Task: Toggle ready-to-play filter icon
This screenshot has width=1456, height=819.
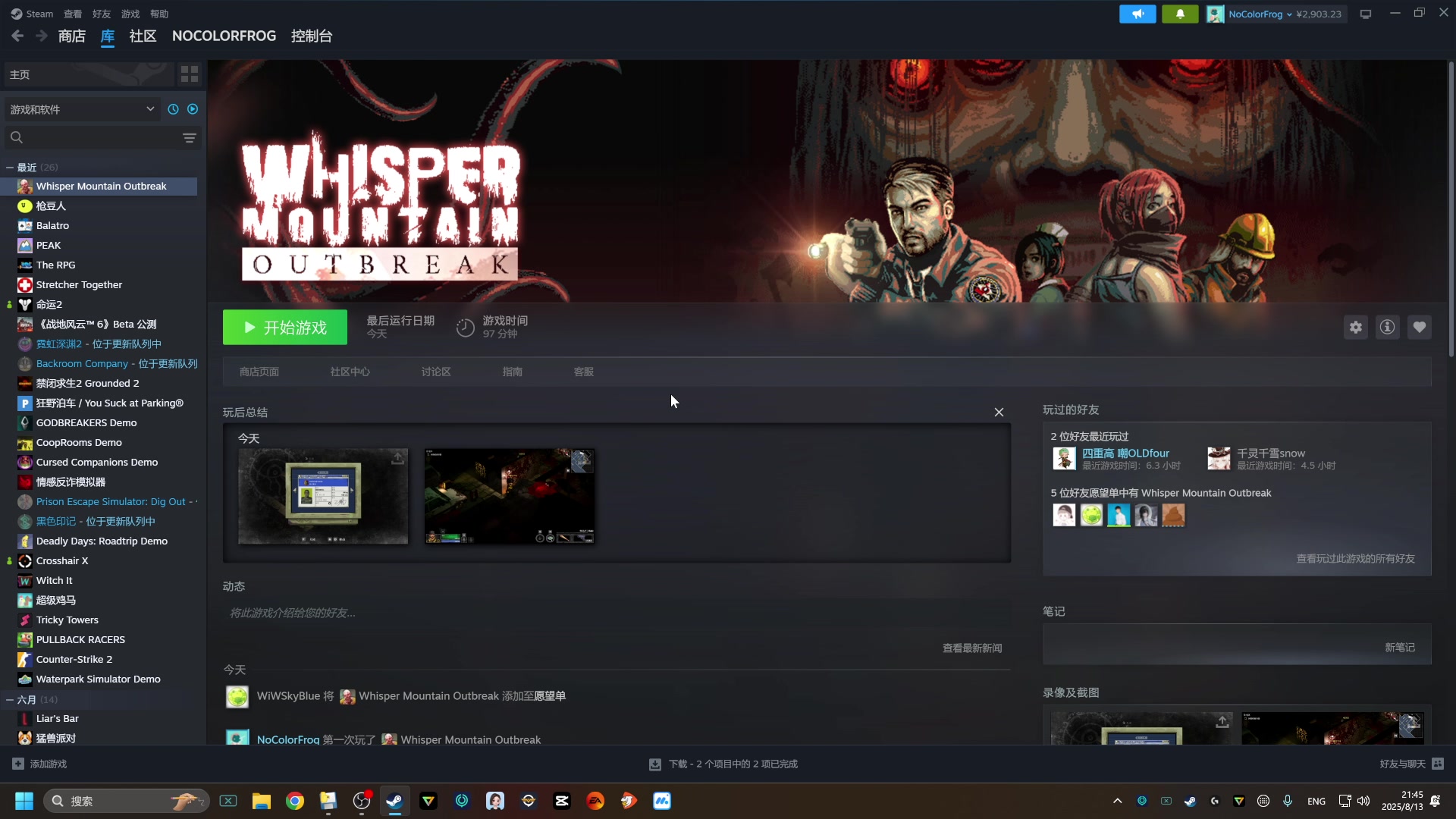Action: [x=193, y=109]
